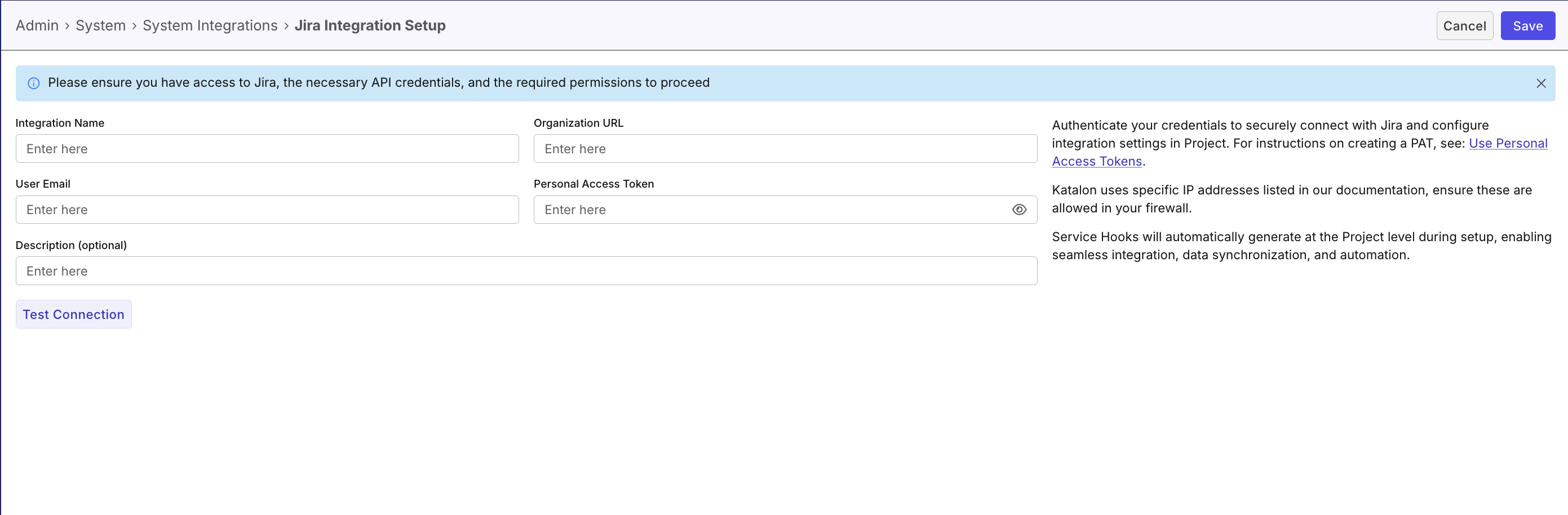The image size is (1568, 515).
Task: Click the info icon in the banner
Action: click(x=34, y=83)
